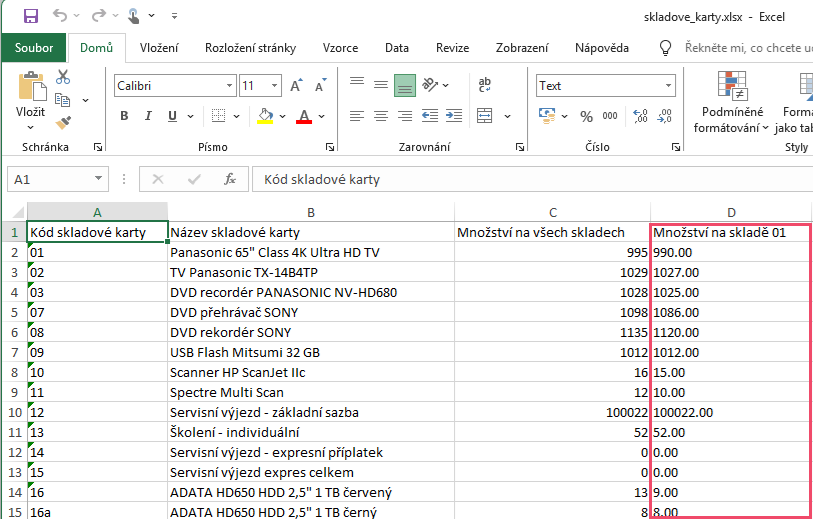Click the Insert Function fx button
The height and width of the screenshot is (519, 813).
[x=230, y=179]
